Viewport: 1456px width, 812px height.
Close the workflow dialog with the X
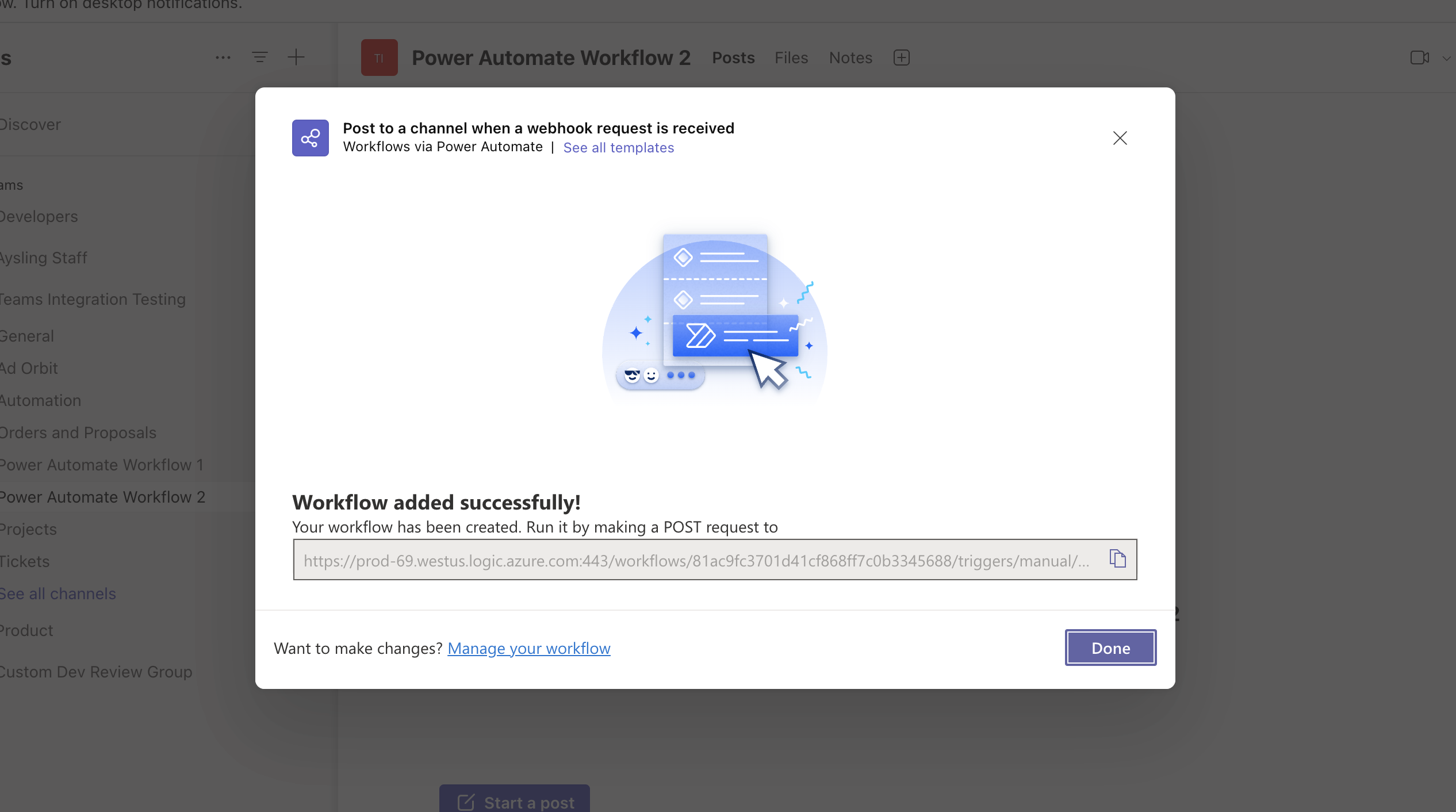tap(1120, 138)
